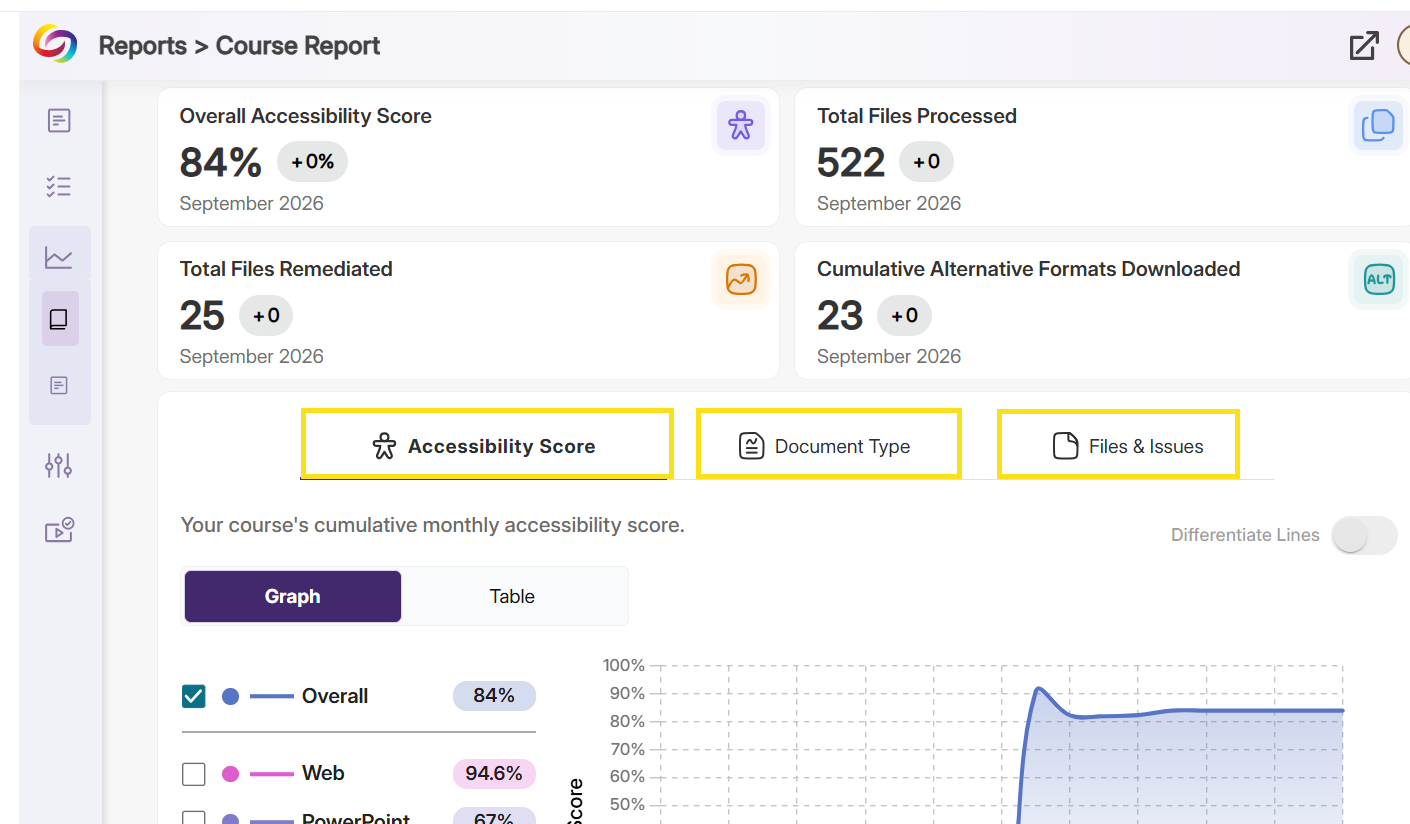Screen dimensions: 1410x824
Task: Click the Total Files Processed card title
Action: click(x=917, y=116)
